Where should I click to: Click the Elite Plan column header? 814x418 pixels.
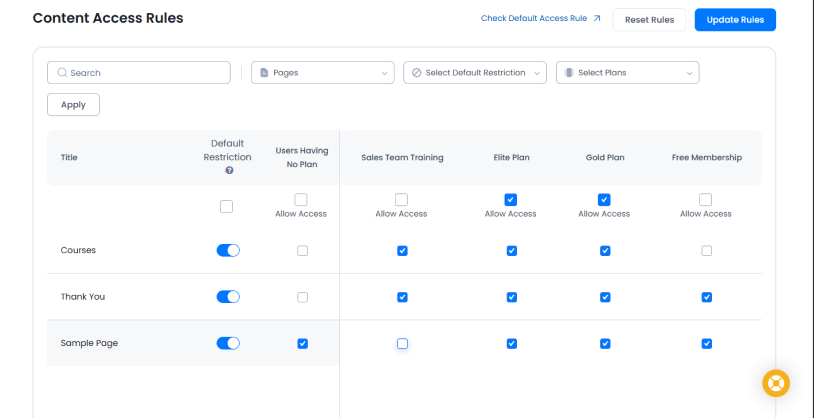tap(512, 157)
